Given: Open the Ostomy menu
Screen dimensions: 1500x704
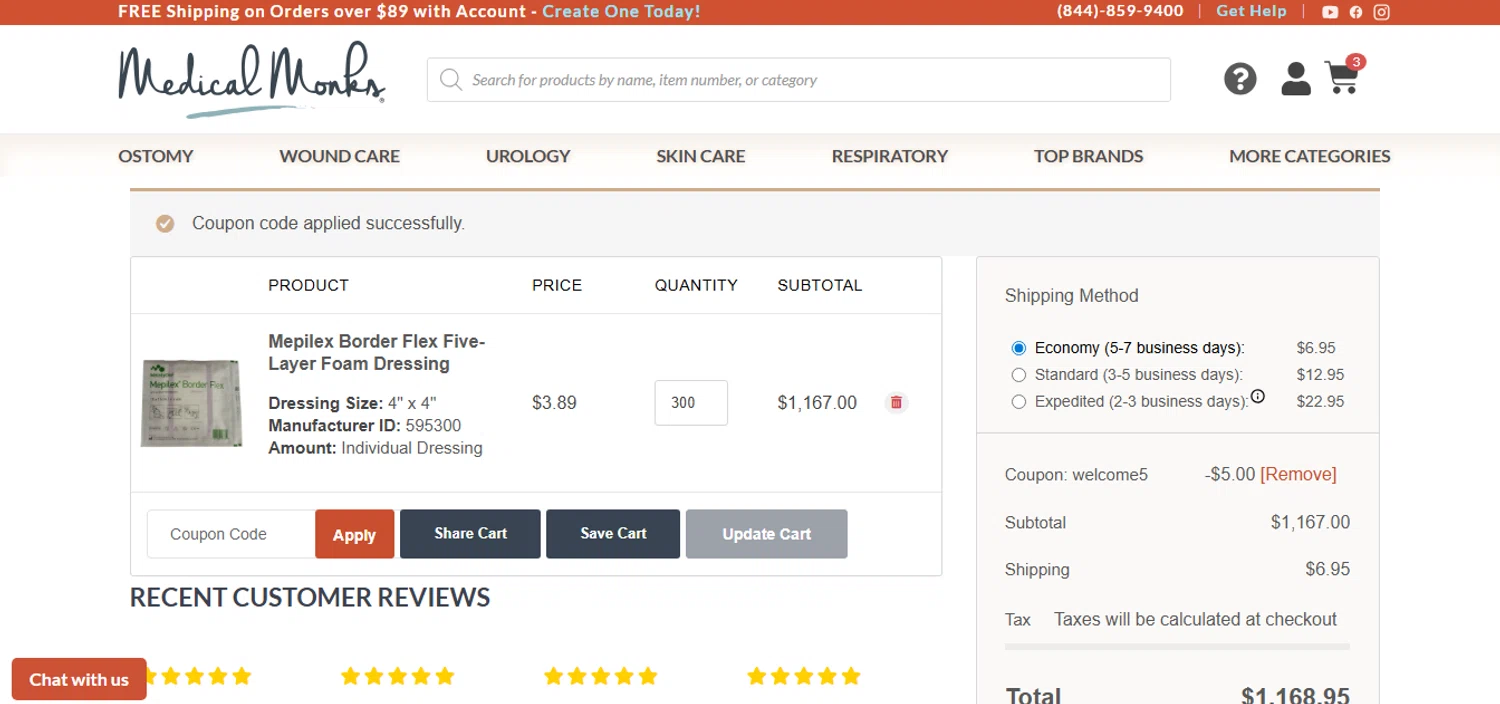Looking at the screenshot, I should pyautogui.click(x=156, y=156).
